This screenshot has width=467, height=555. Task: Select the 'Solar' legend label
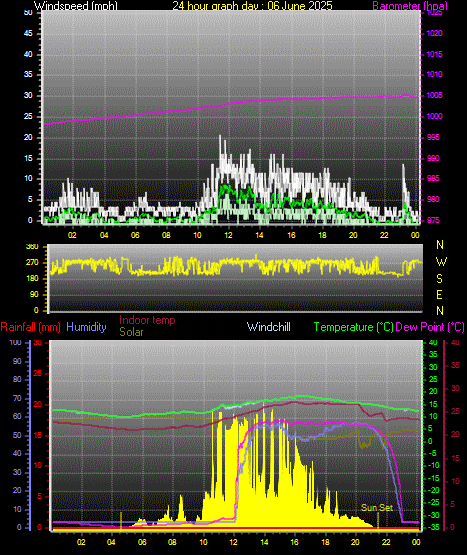point(131,332)
